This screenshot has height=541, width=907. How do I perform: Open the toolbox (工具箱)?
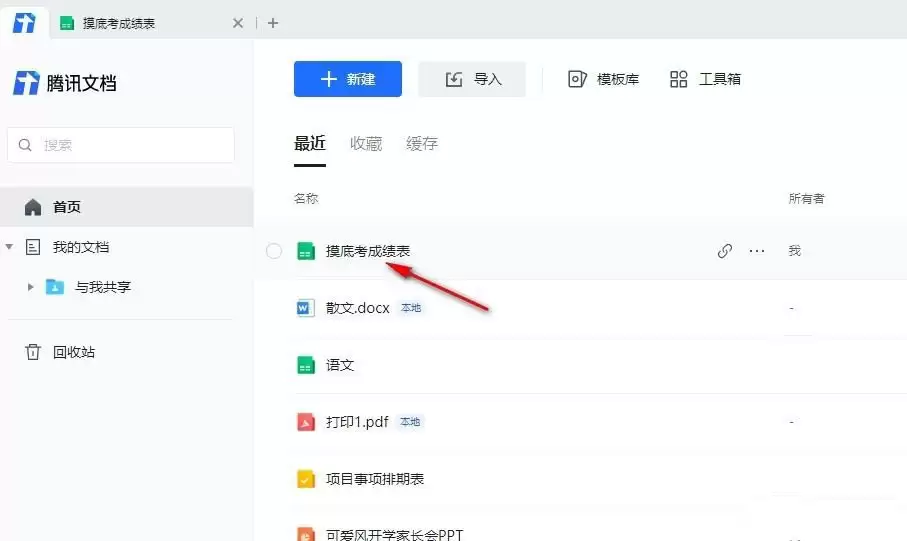point(706,79)
